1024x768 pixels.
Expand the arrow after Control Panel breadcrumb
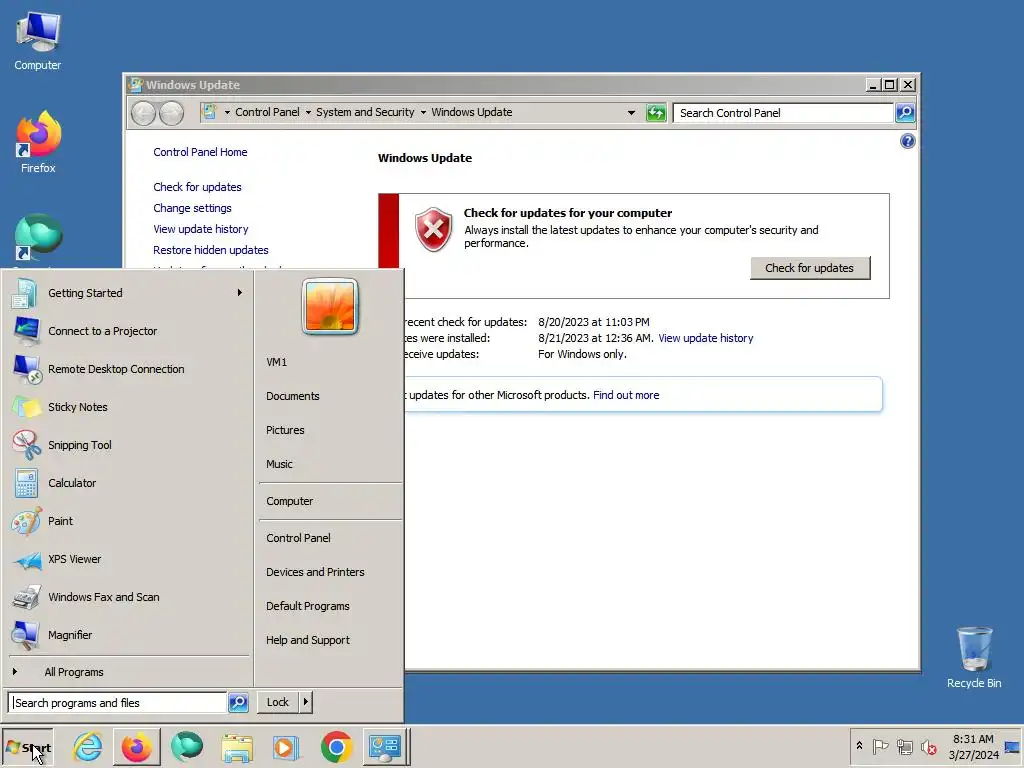308,112
